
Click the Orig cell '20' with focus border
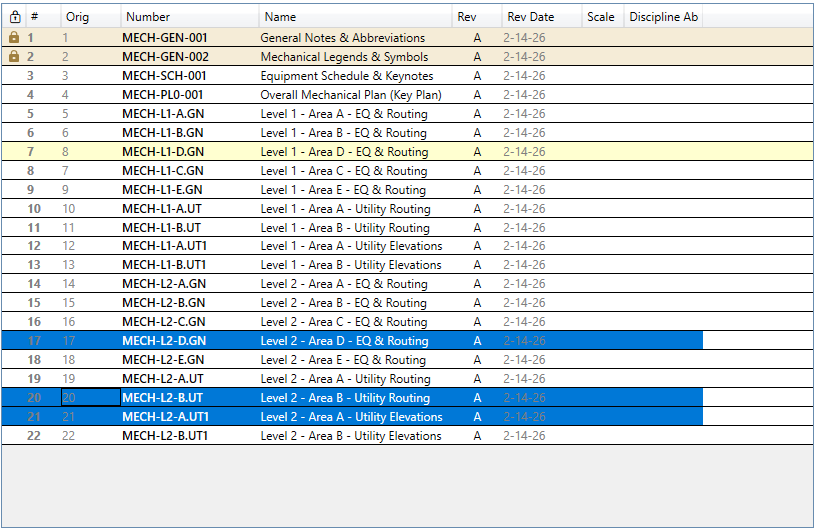tap(91, 397)
